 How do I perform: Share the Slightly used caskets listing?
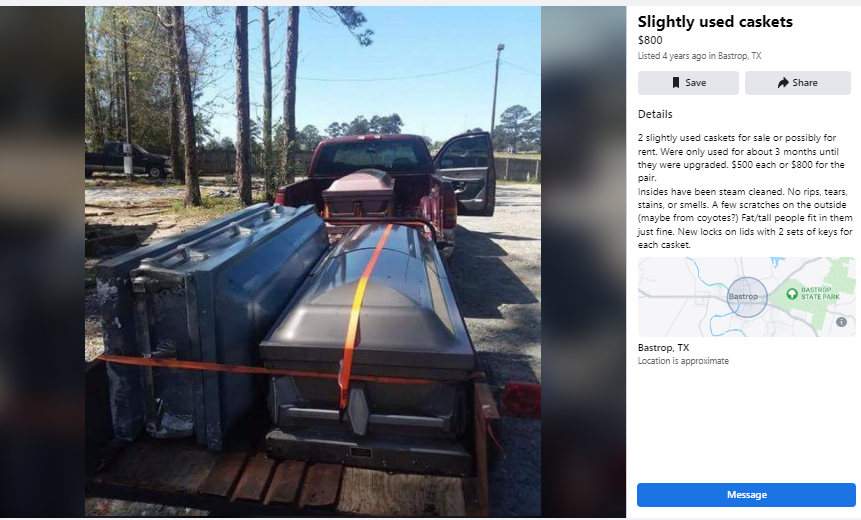(798, 83)
